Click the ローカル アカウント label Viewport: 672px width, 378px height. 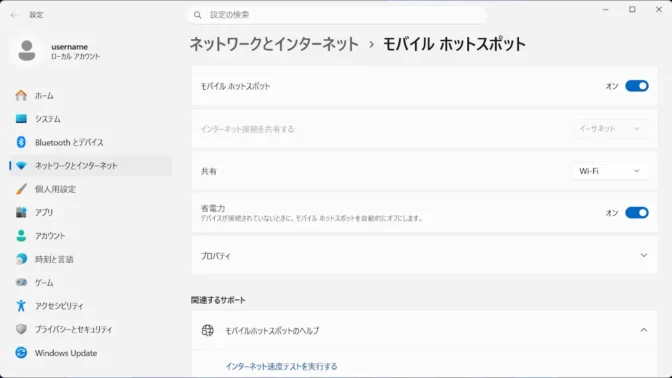point(75,57)
